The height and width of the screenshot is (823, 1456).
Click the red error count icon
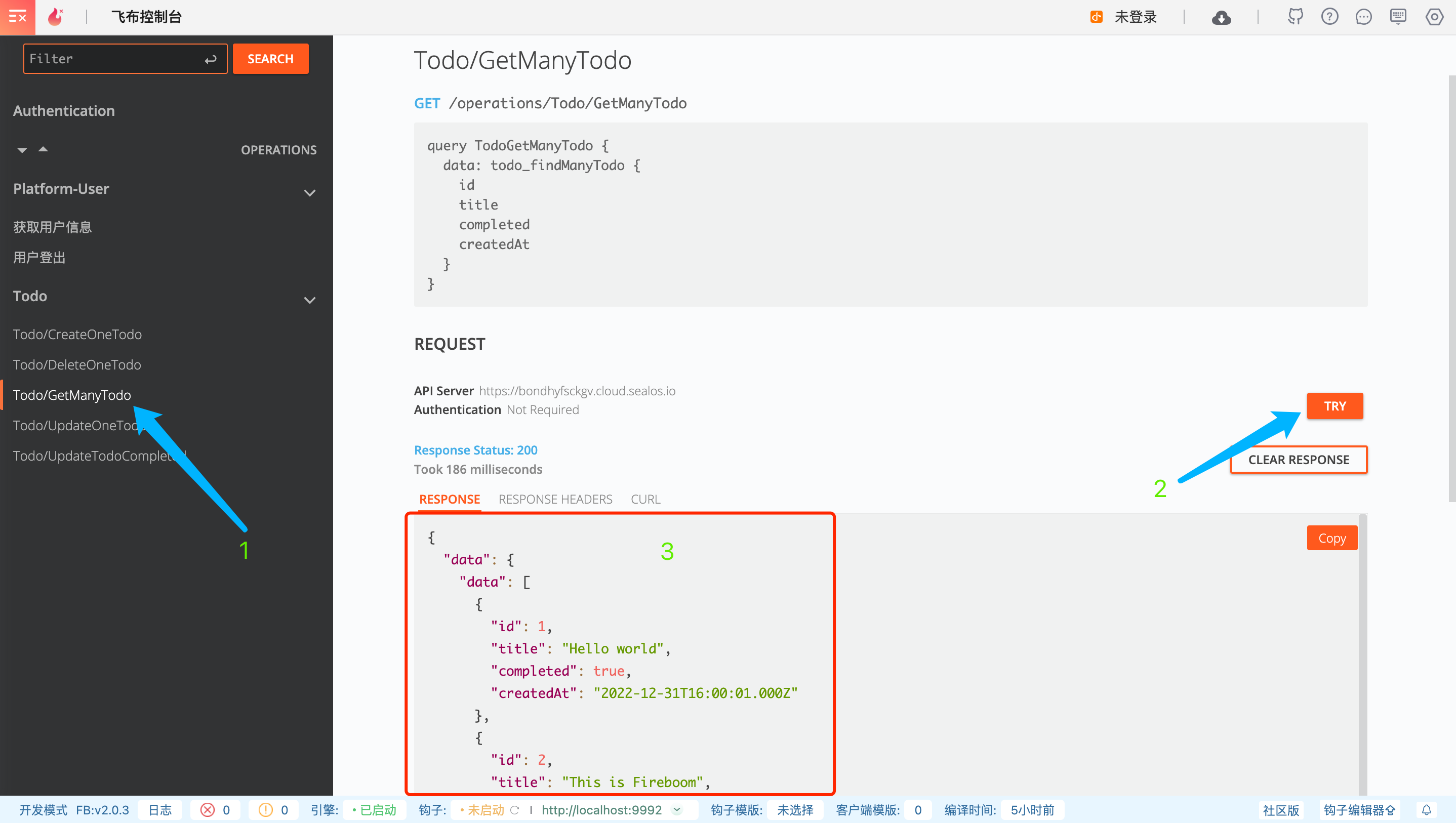[208, 810]
